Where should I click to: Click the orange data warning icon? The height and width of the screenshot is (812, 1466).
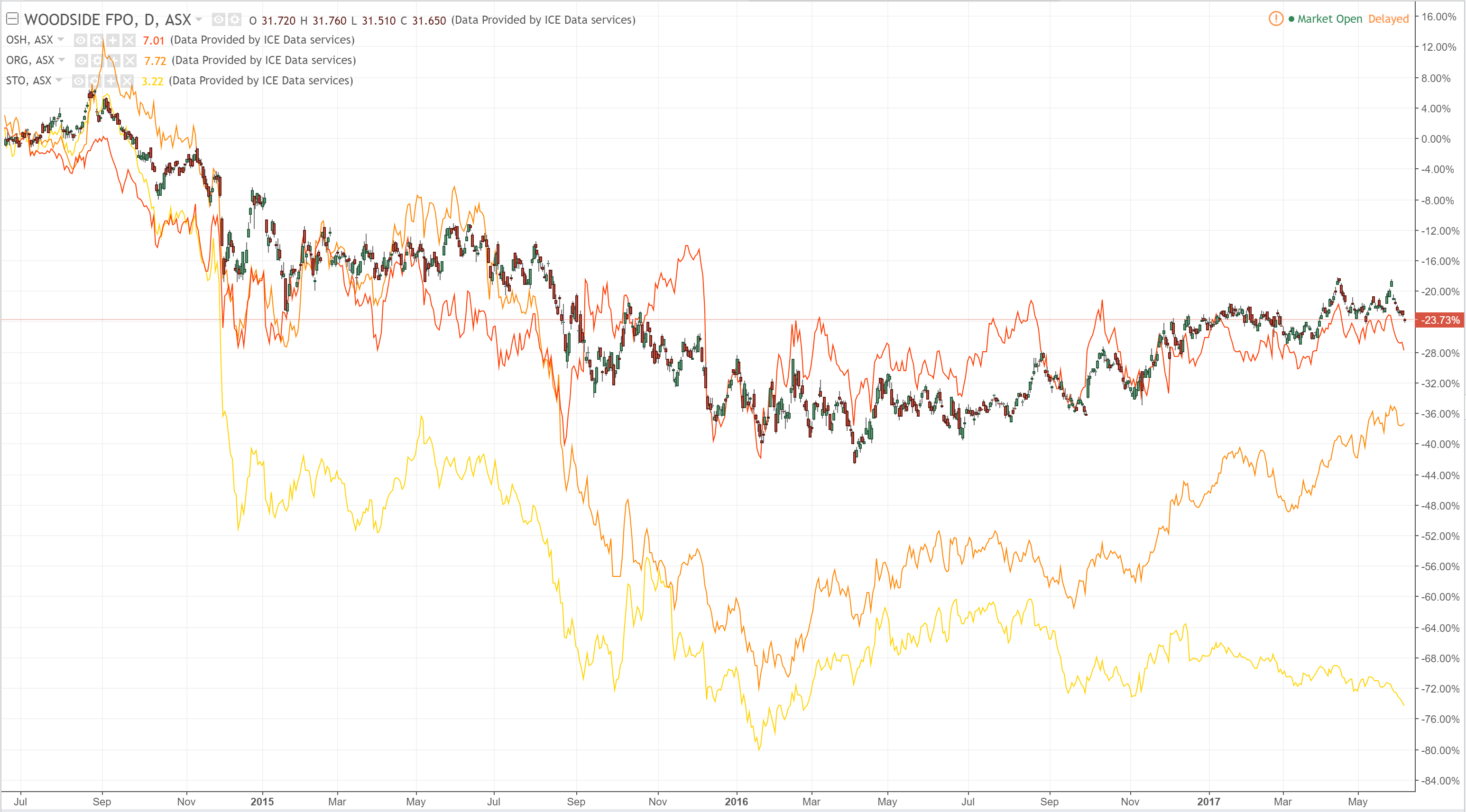(x=1276, y=19)
